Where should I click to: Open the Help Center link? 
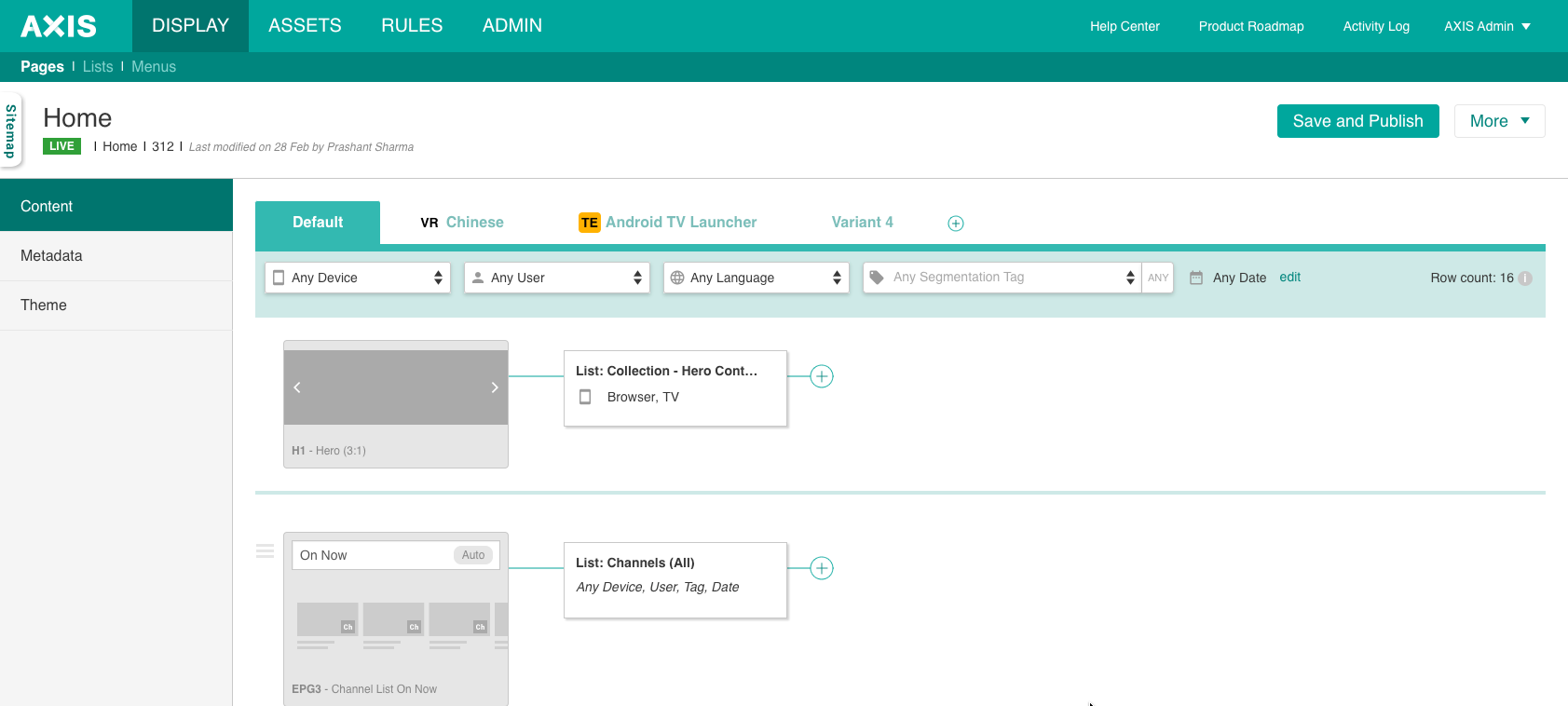point(1125,26)
